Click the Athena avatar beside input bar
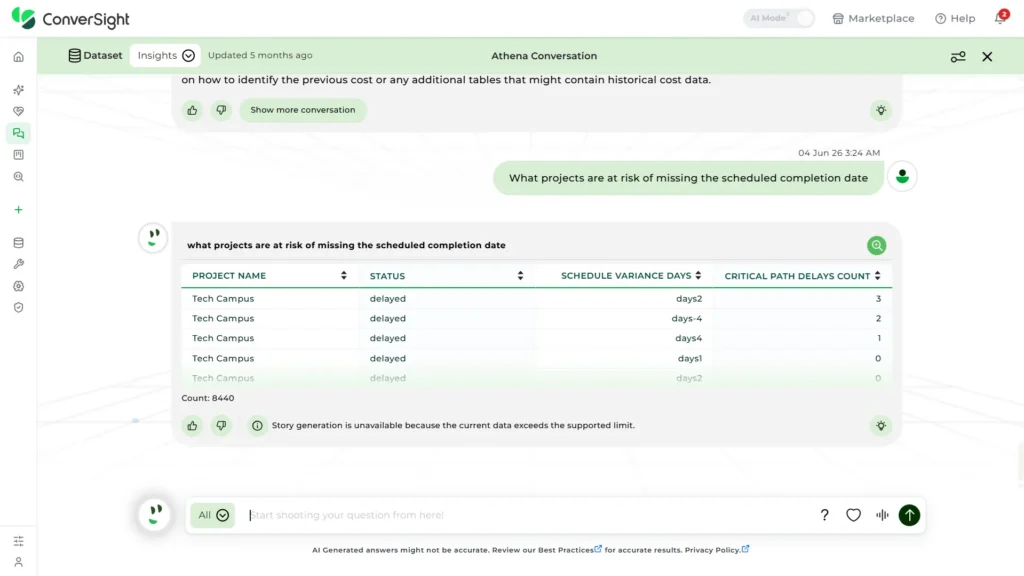Image resolution: width=1024 pixels, height=576 pixels. (155, 515)
